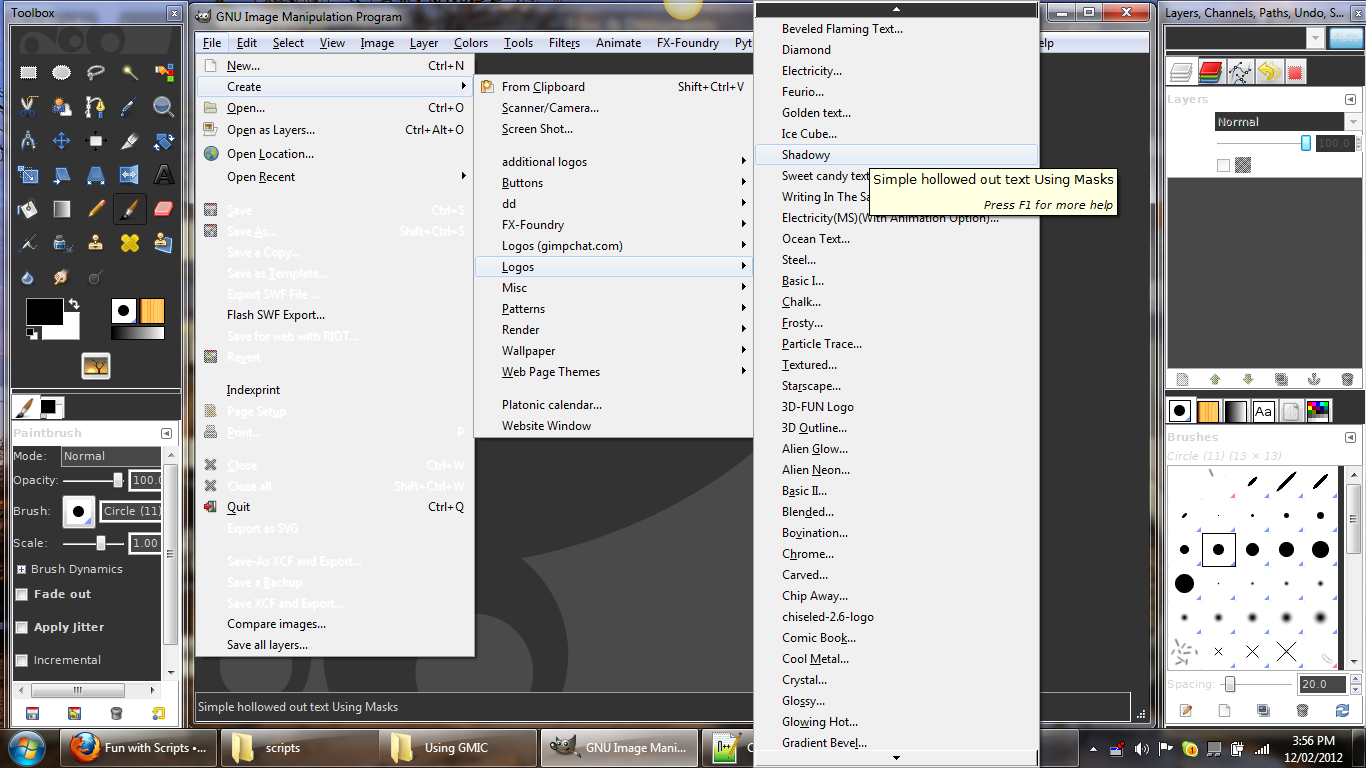
Task: Open the Fonts tab in Brushes dock
Action: (1264, 411)
